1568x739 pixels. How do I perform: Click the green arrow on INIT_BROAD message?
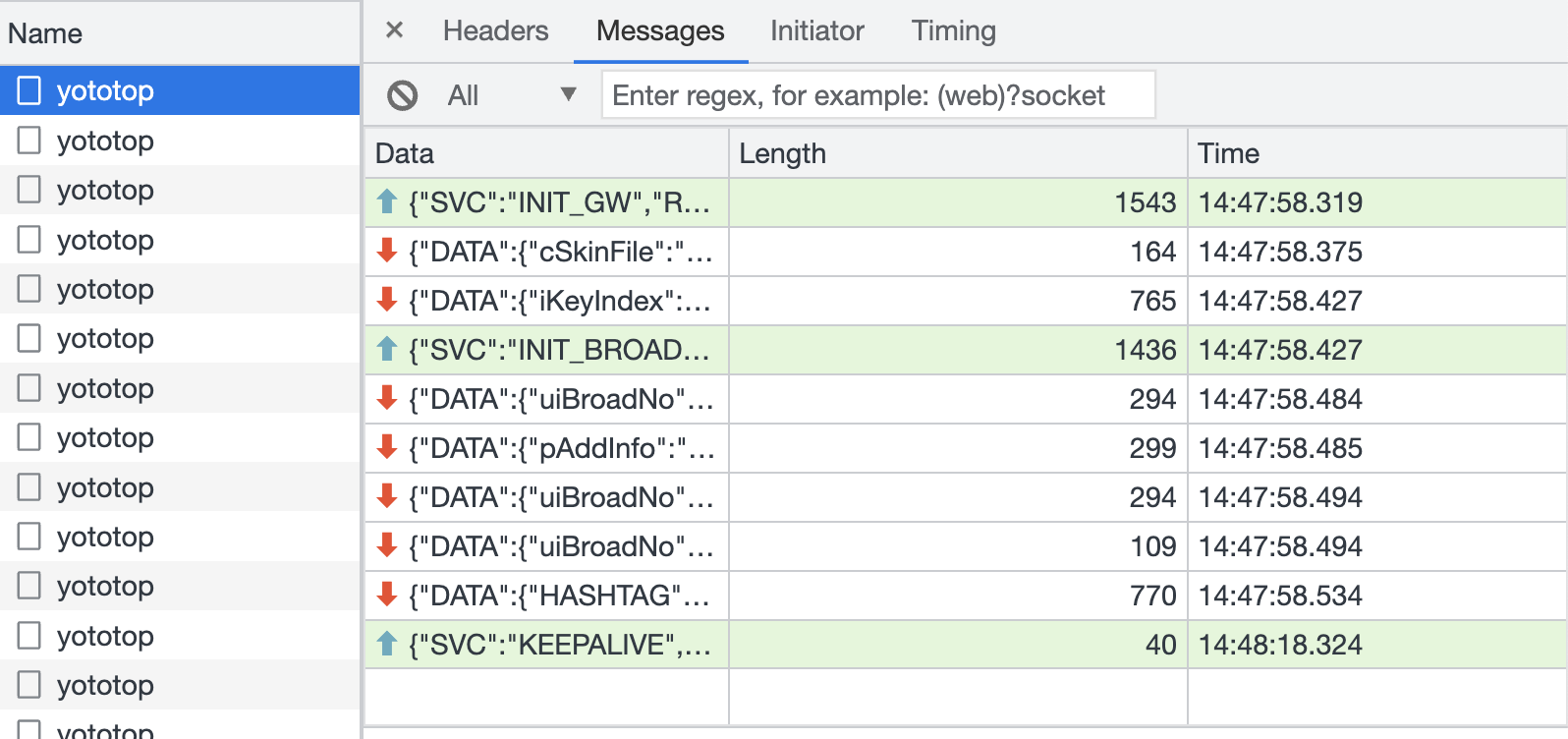pos(387,350)
